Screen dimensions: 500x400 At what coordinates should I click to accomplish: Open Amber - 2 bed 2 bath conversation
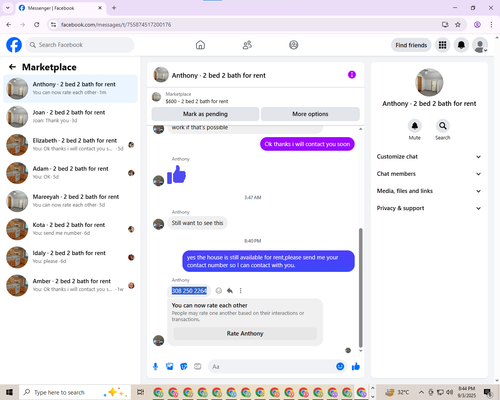[x=70, y=285]
